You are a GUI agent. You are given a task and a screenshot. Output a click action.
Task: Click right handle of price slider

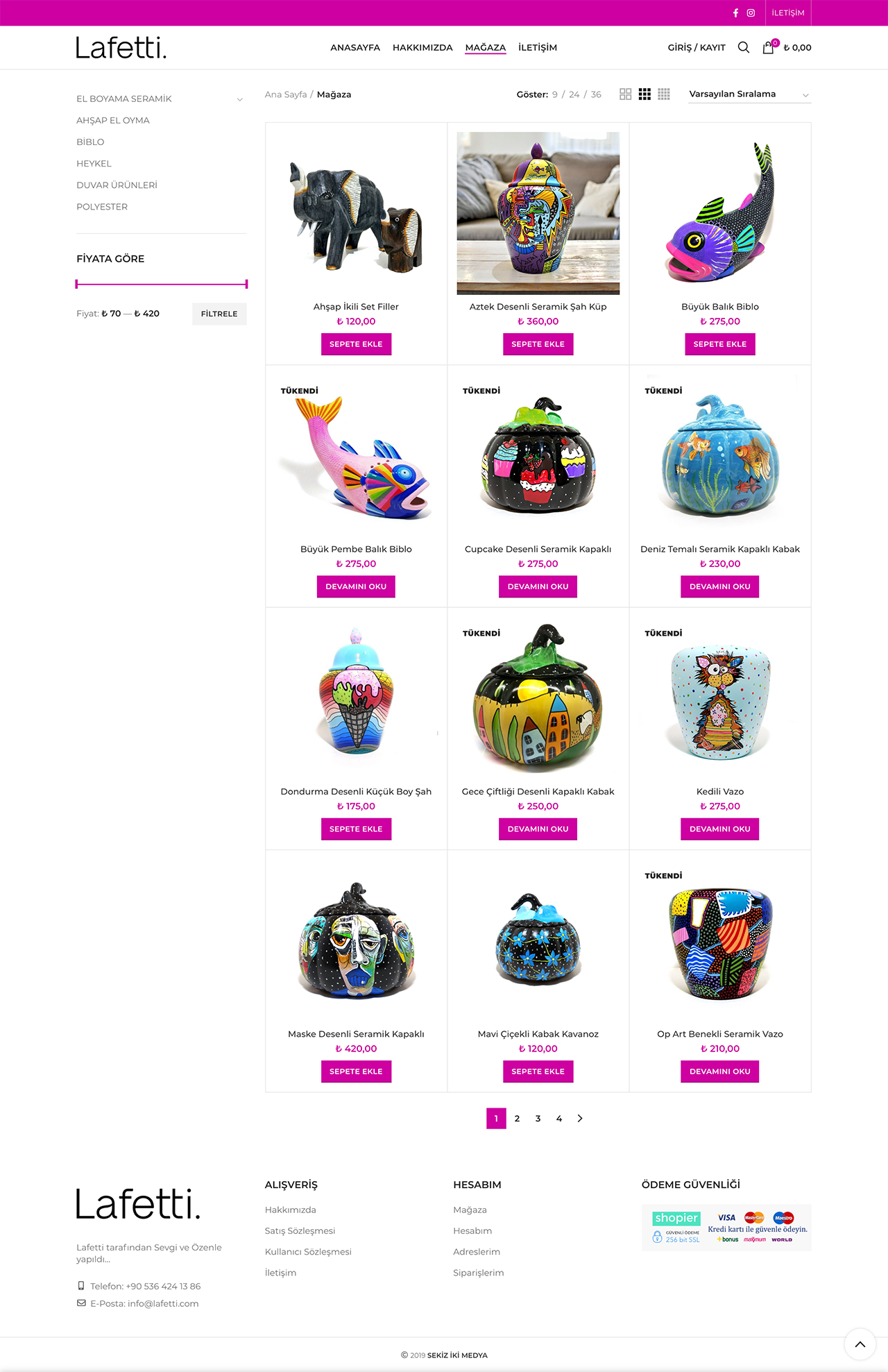coord(246,284)
